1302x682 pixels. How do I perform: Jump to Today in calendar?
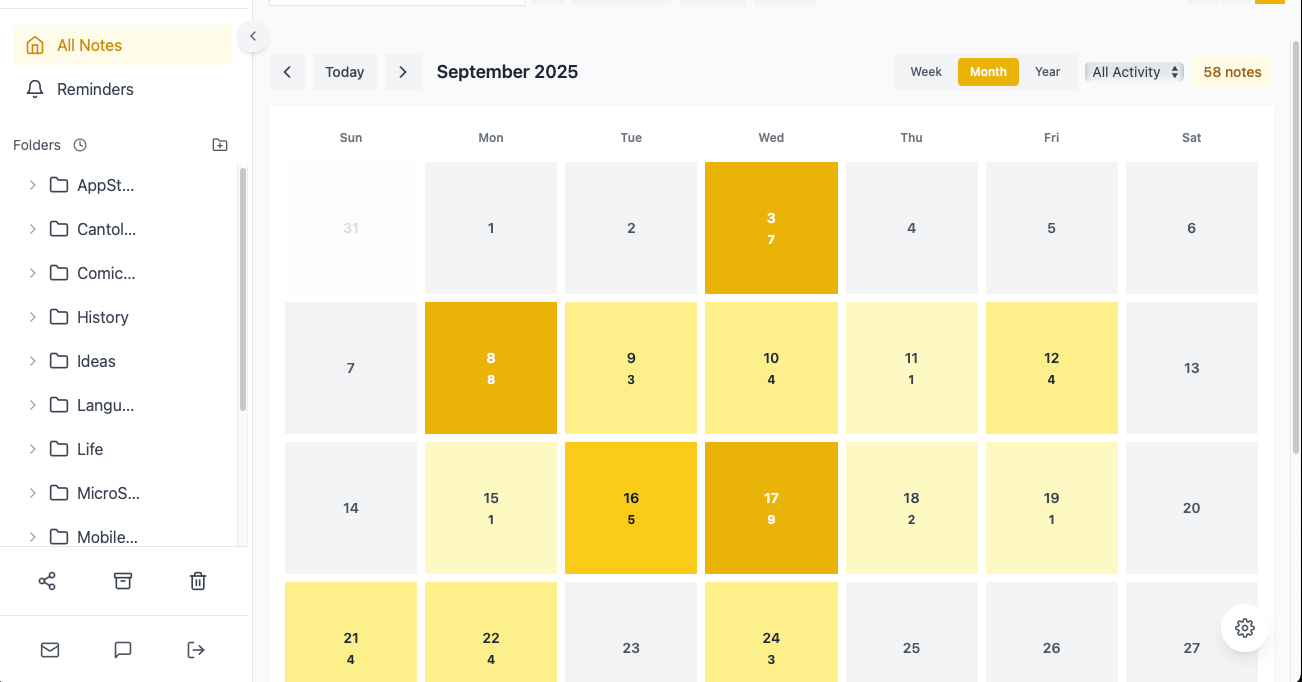tap(345, 72)
